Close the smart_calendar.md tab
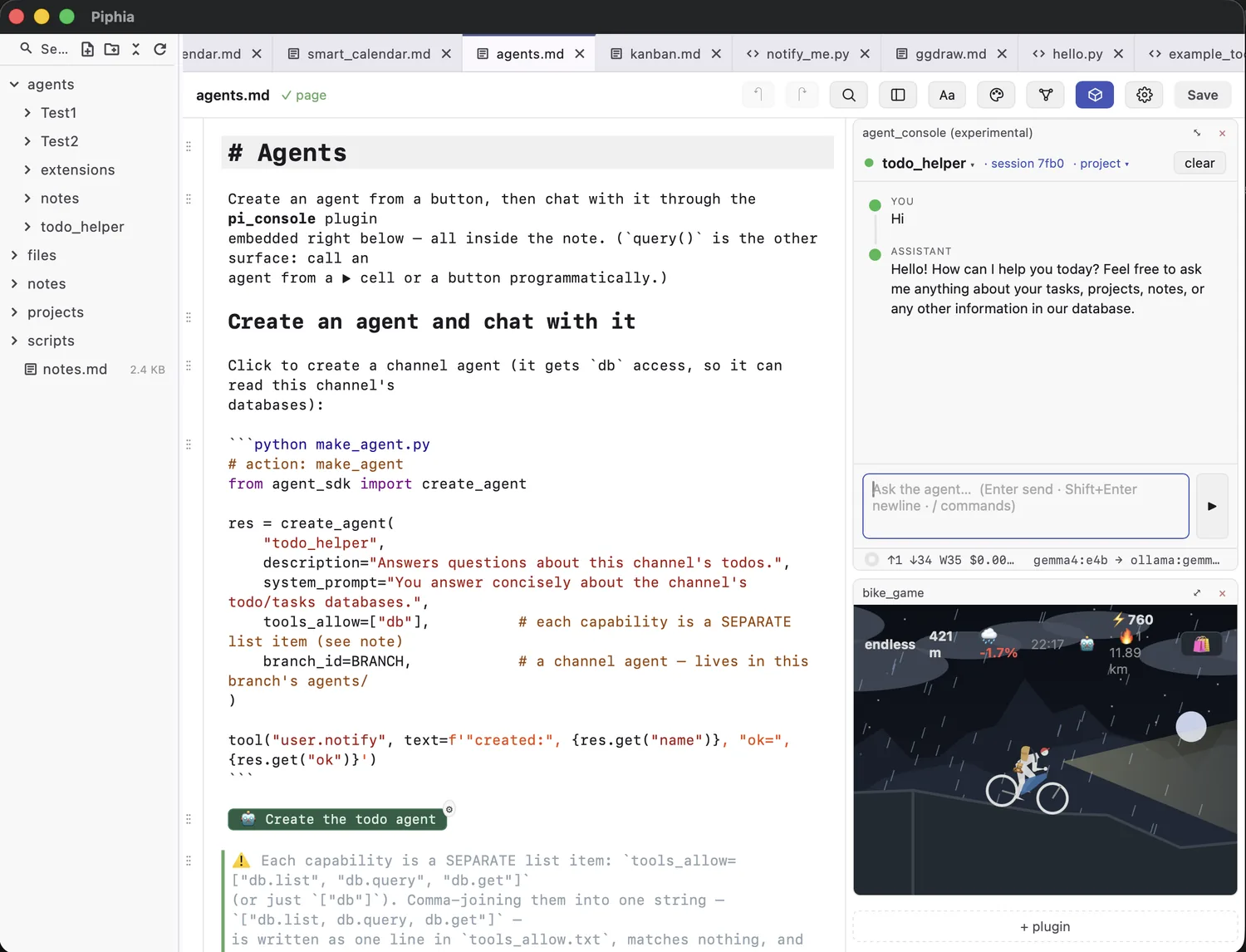 click(446, 54)
